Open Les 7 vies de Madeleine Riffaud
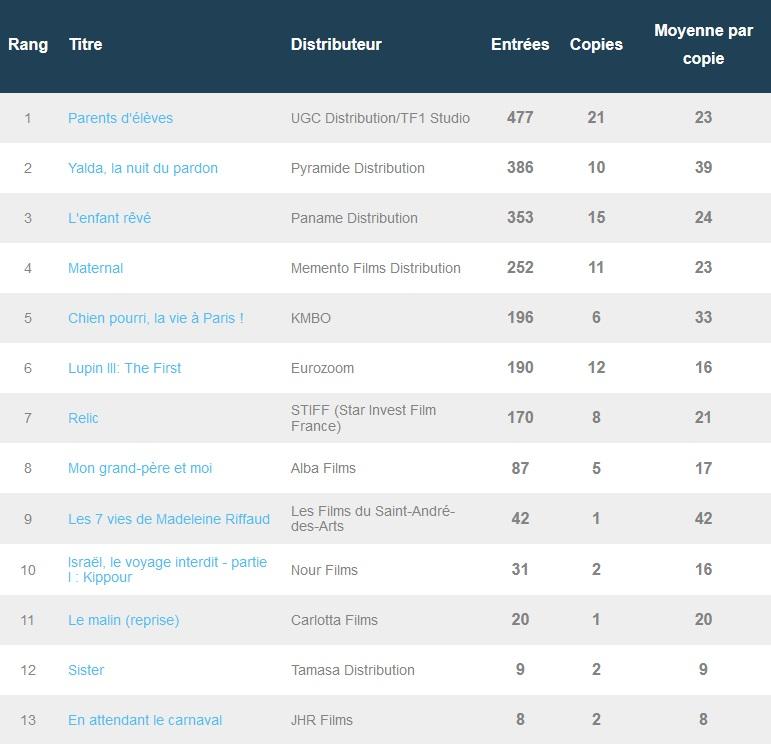771x744 pixels. (x=168, y=519)
